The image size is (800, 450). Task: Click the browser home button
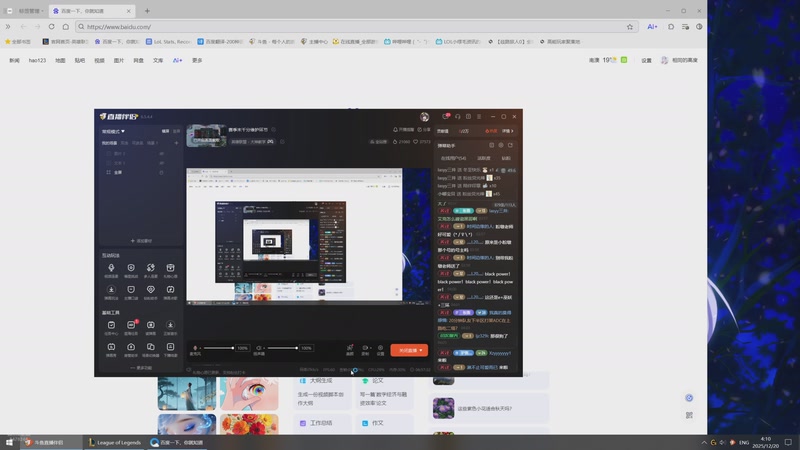tap(66, 27)
